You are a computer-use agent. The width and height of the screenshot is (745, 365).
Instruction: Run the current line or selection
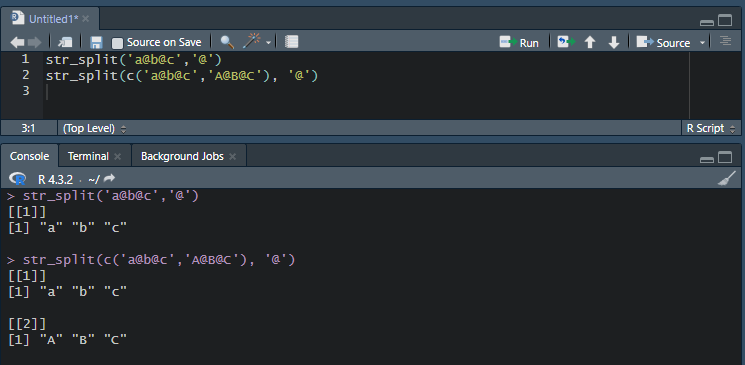519,43
